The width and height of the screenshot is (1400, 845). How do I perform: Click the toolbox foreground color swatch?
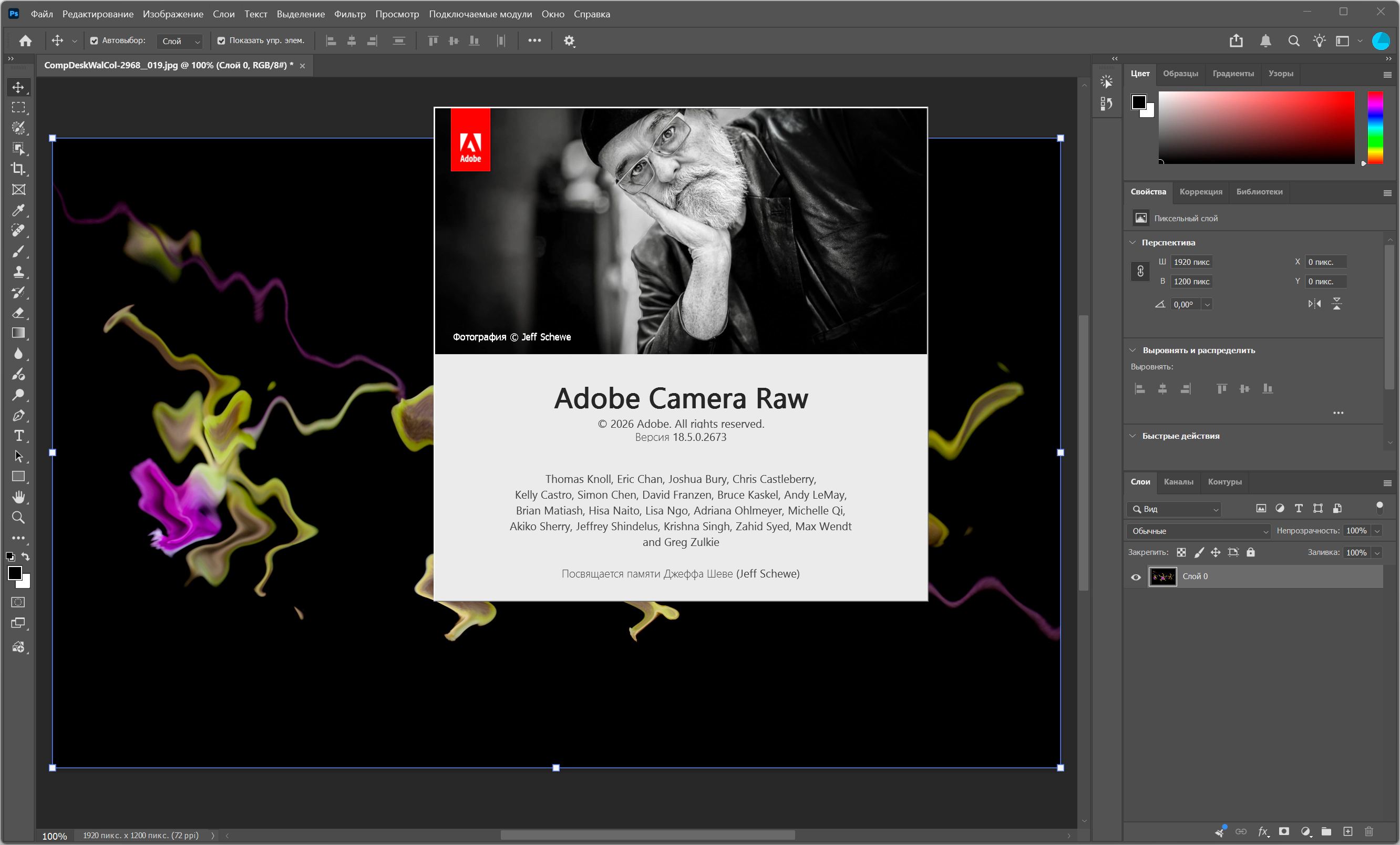pos(15,573)
